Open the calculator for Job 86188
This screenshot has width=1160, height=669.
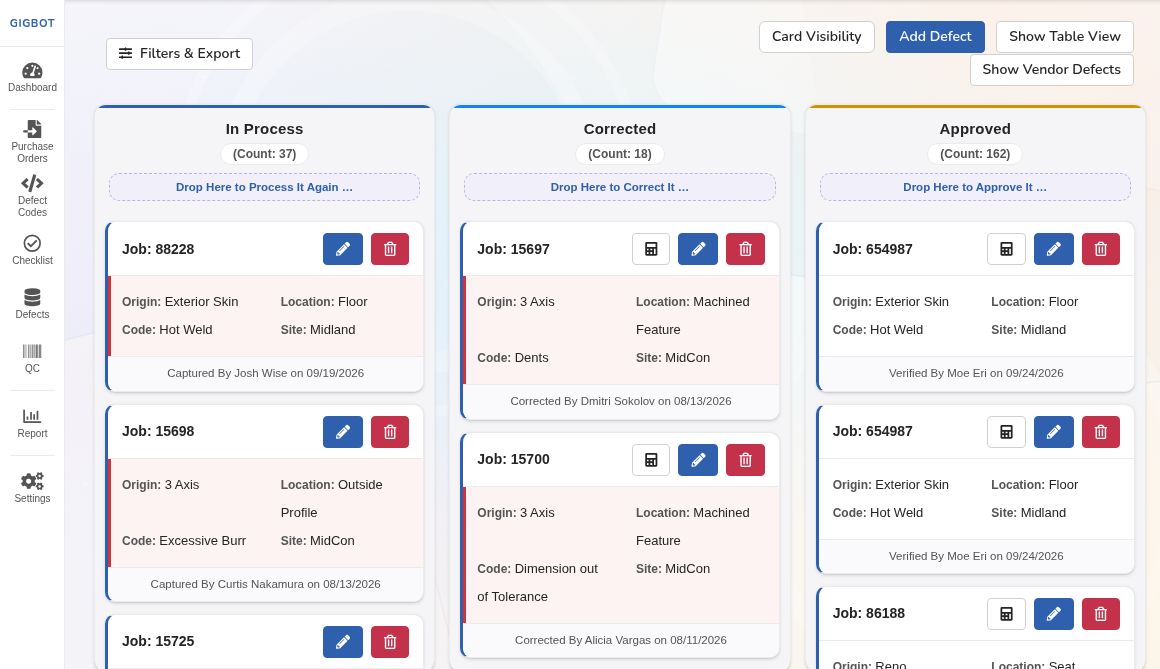coord(1006,614)
